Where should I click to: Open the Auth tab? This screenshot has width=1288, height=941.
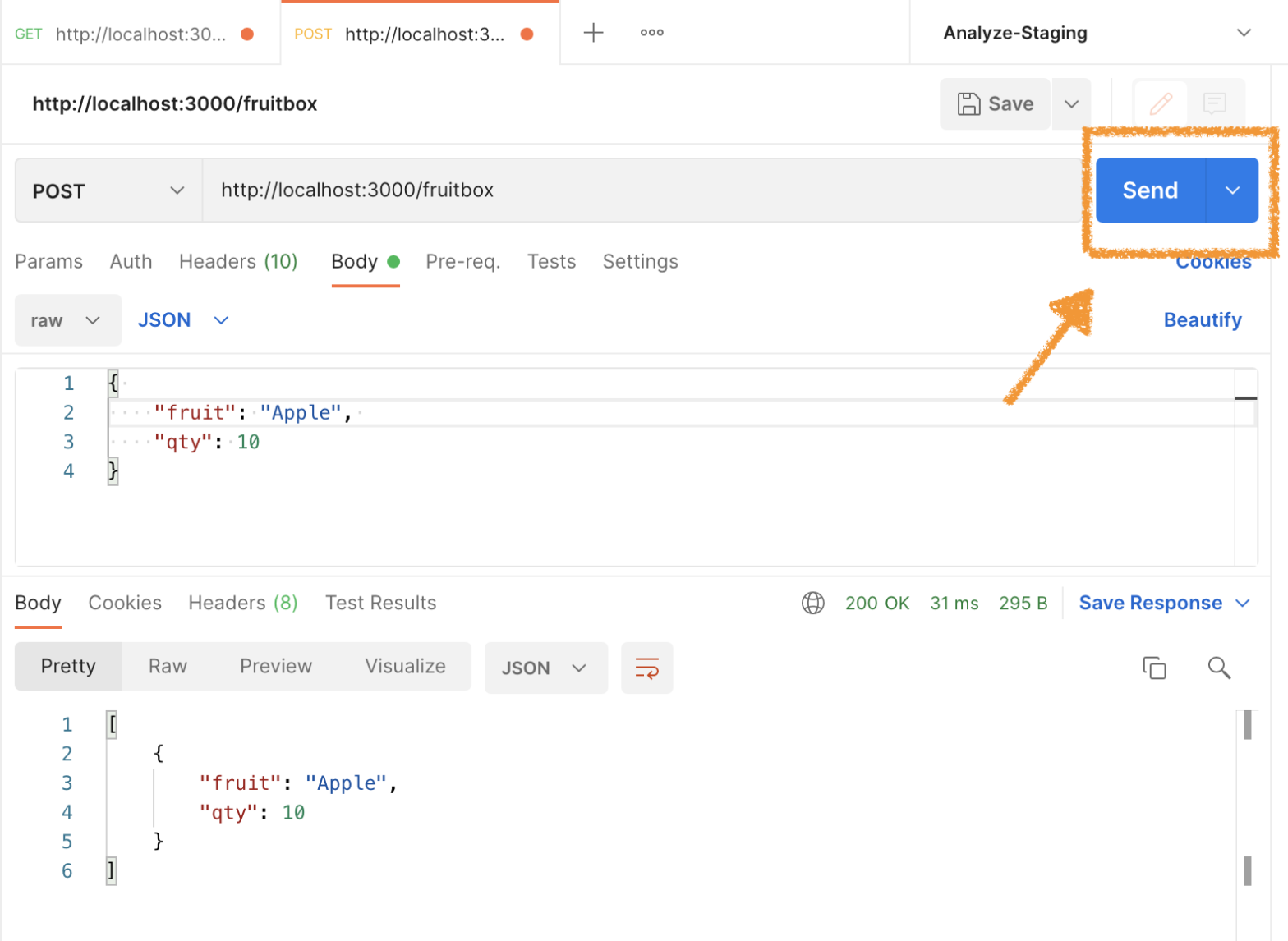[131, 262]
